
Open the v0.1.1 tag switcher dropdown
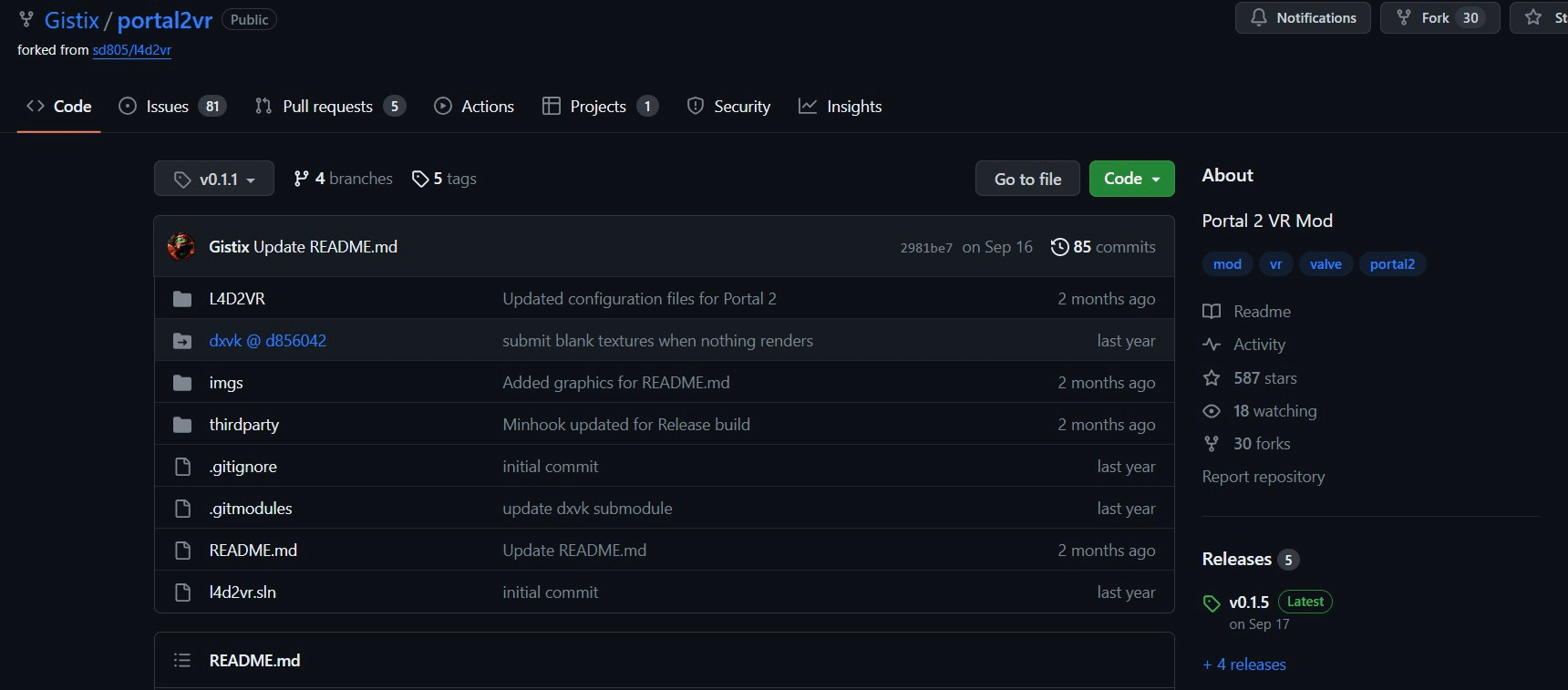pos(214,179)
